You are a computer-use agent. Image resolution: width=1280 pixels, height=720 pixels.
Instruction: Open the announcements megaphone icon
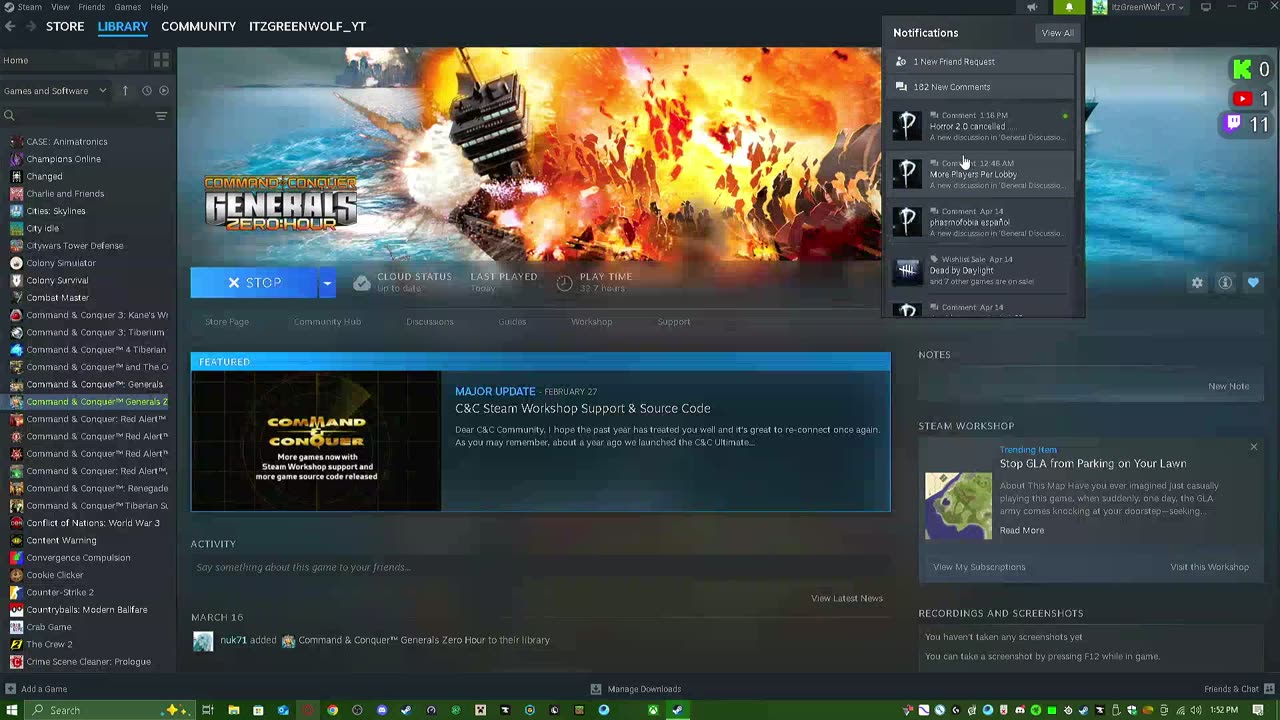pyautogui.click(x=1032, y=7)
